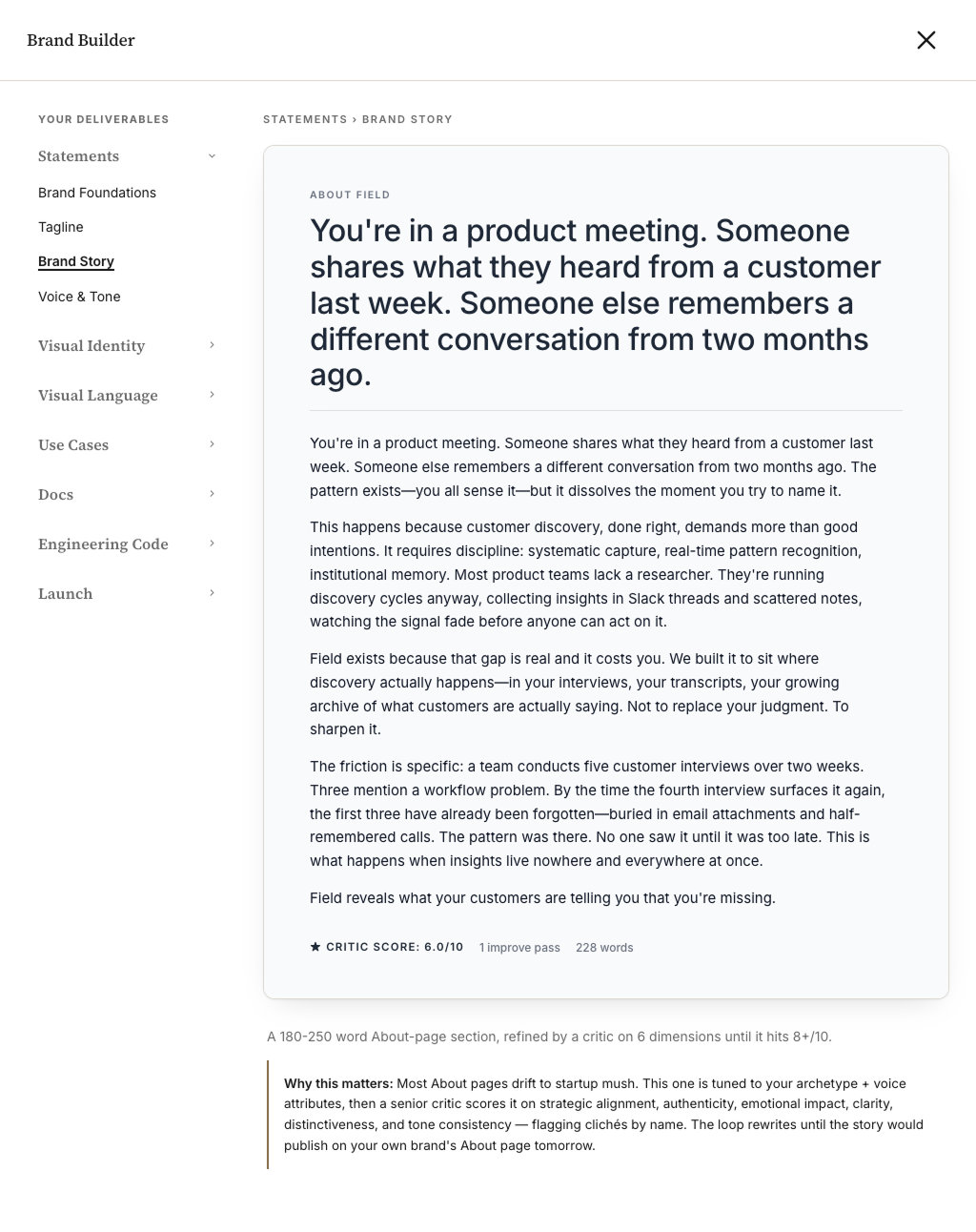
Task: Select the Visual Identity section label
Action: [x=91, y=346]
